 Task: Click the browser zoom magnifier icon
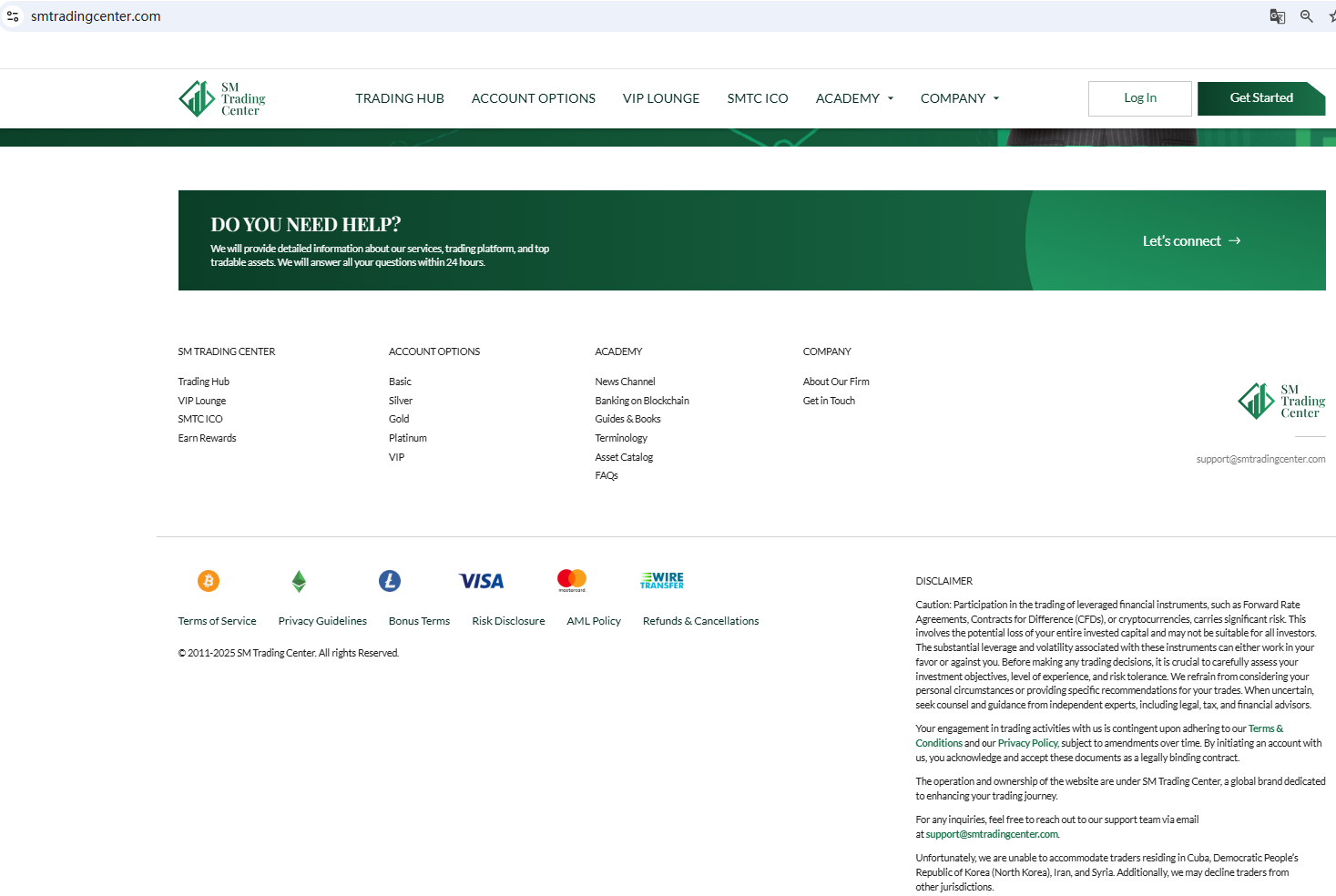tap(1307, 16)
